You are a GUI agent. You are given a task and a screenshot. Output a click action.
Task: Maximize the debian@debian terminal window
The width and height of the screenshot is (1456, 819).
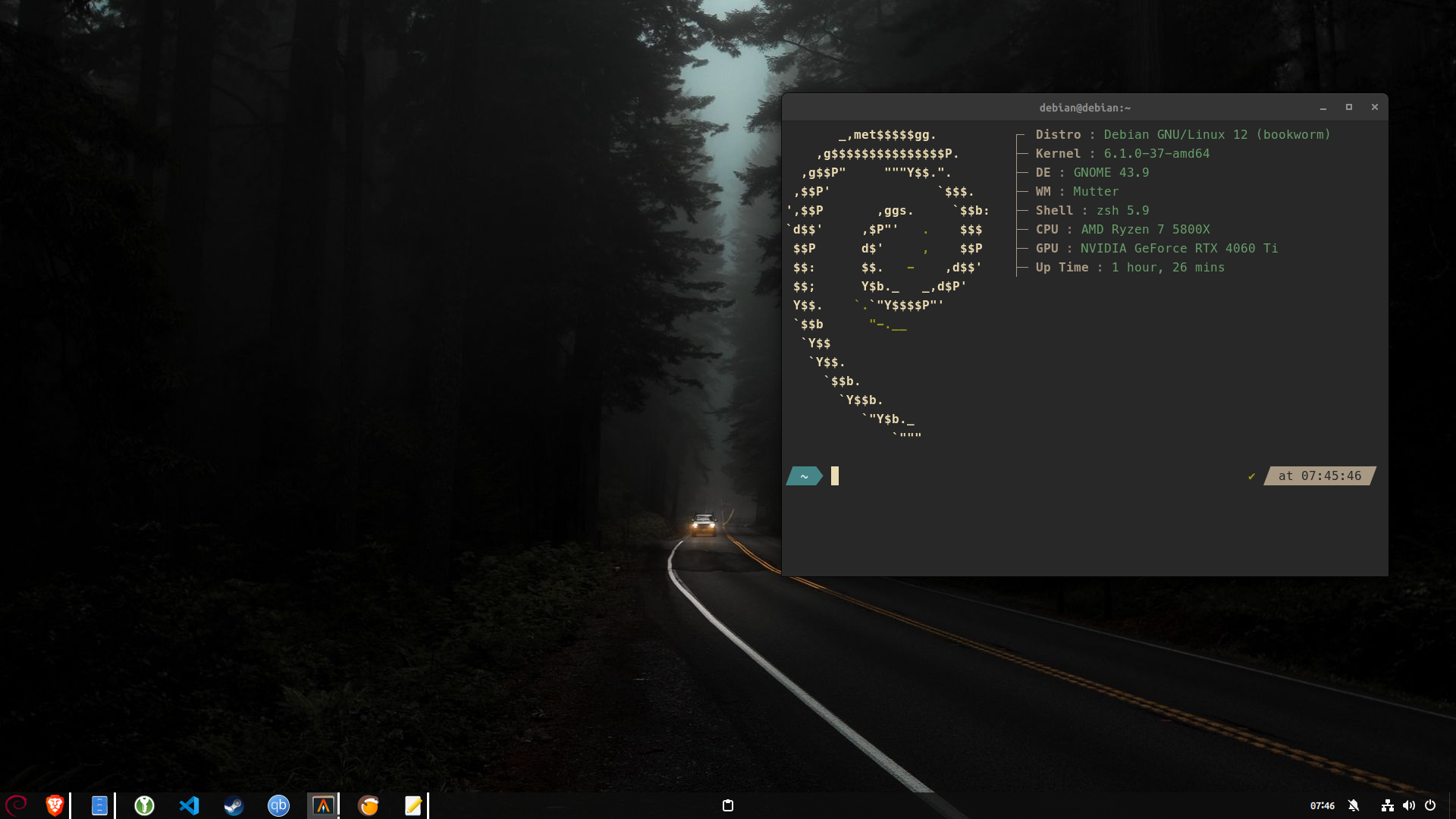tap(1349, 108)
